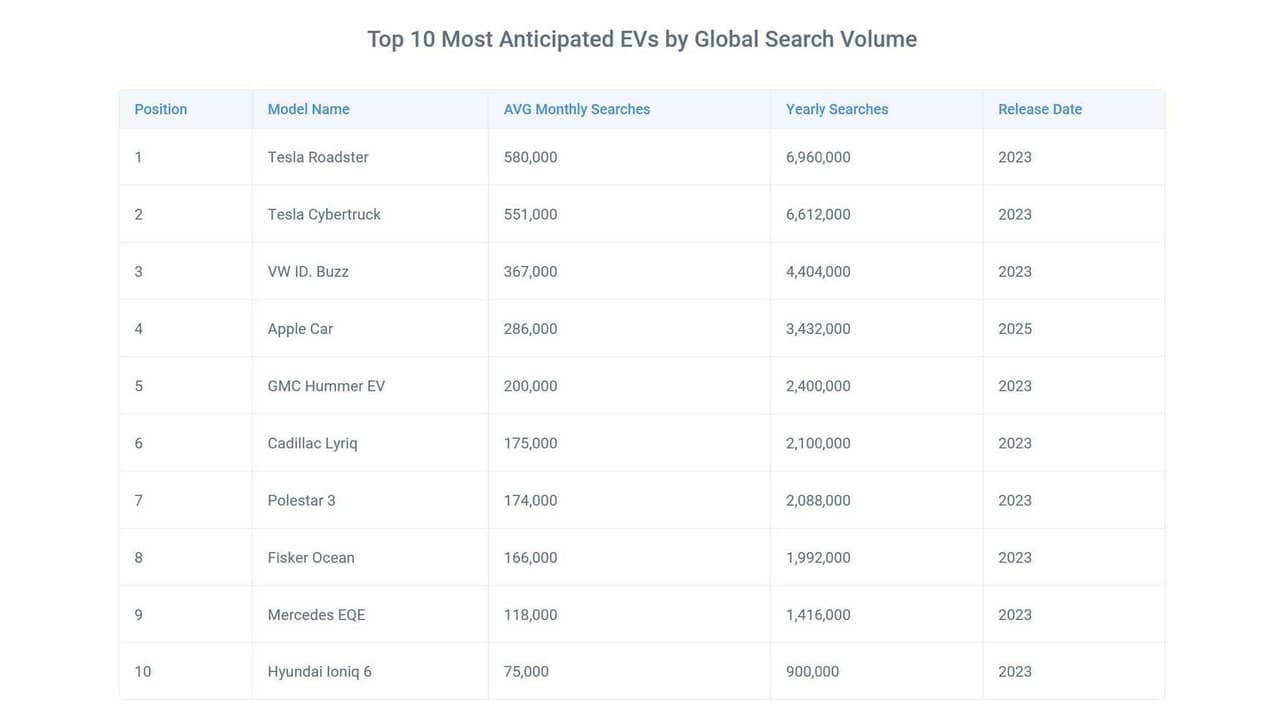Select the Tesla Roadster model name

coord(318,157)
